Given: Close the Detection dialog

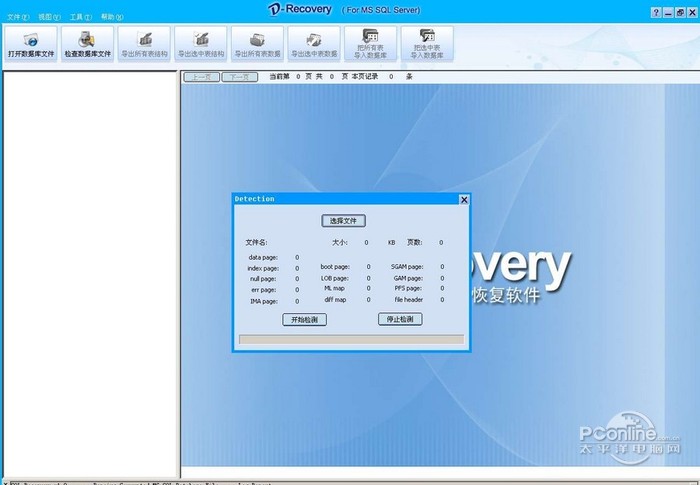Looking at the screenshot, I should pos(464,200).
